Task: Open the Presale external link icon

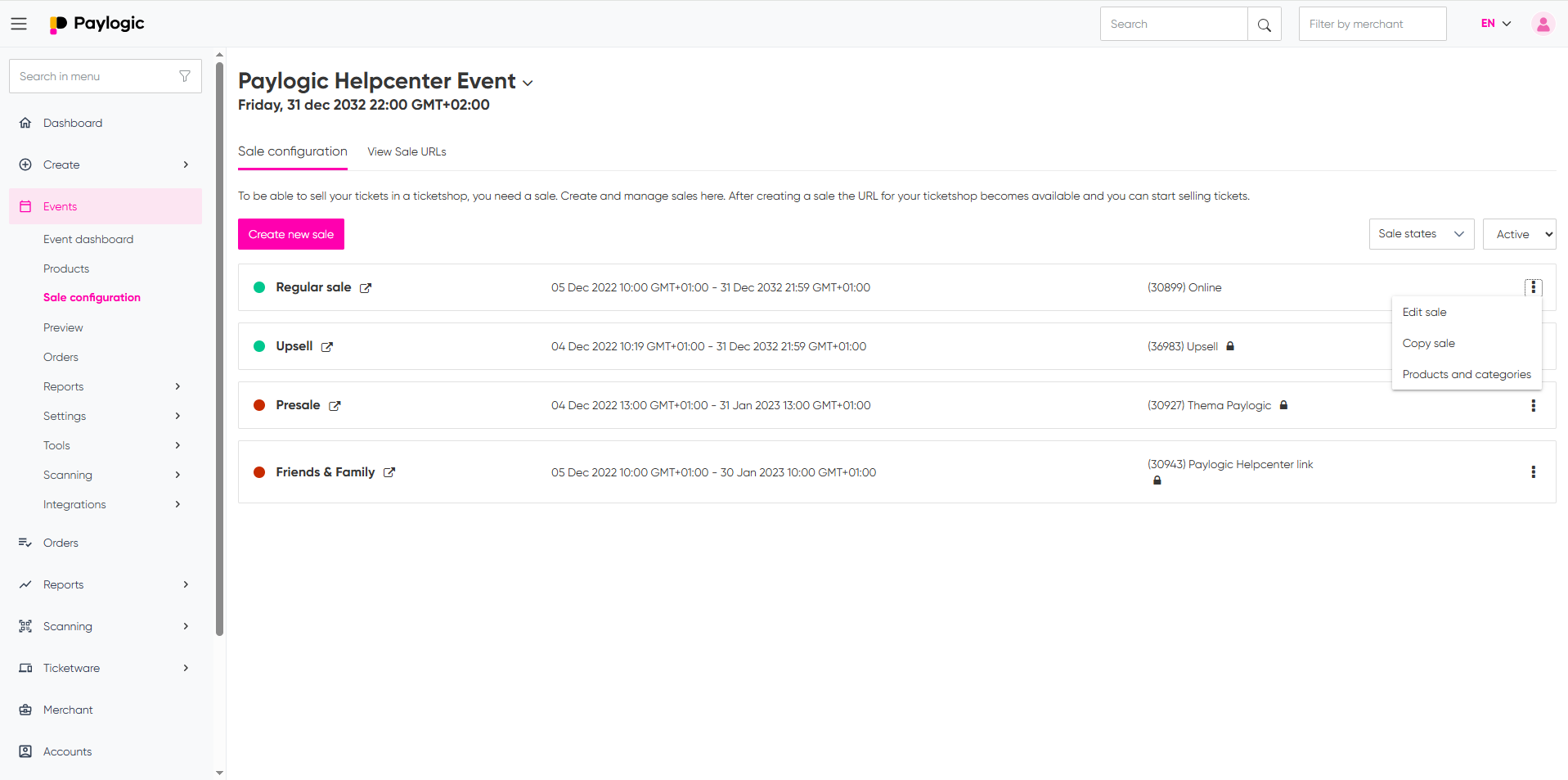Action: [x=335, y=406]
